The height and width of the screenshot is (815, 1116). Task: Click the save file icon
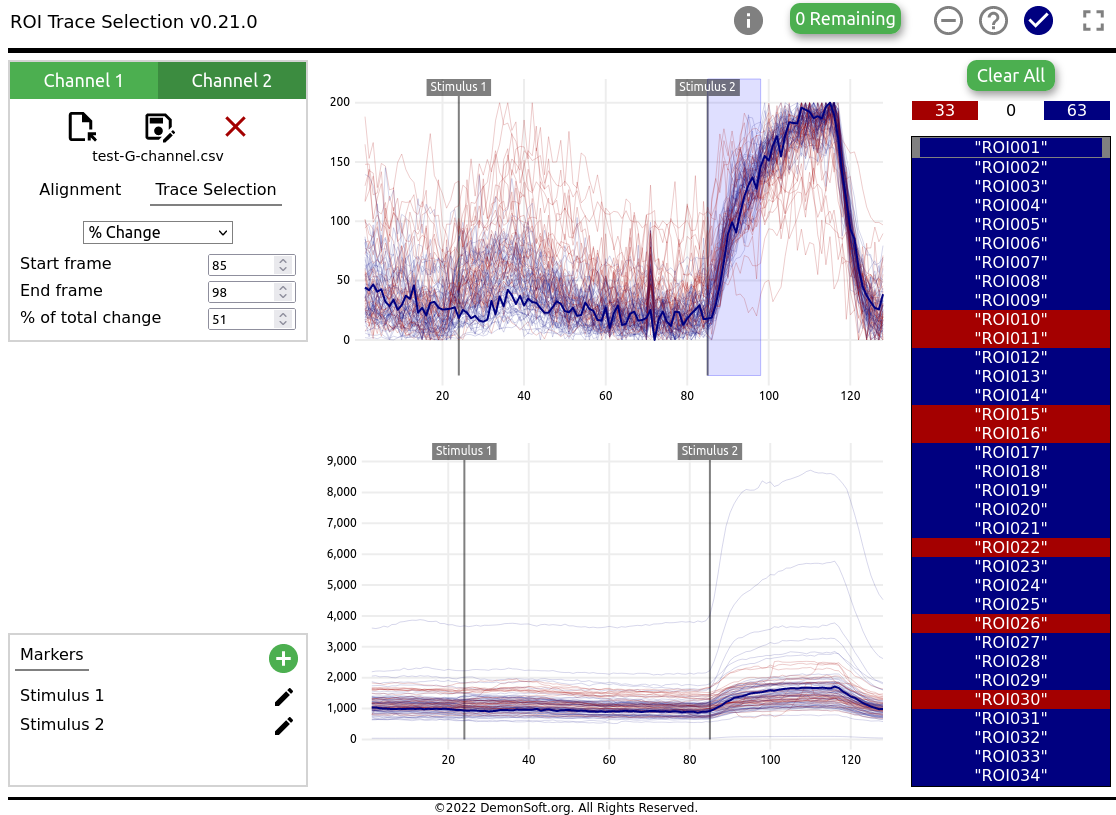(159, 127)
